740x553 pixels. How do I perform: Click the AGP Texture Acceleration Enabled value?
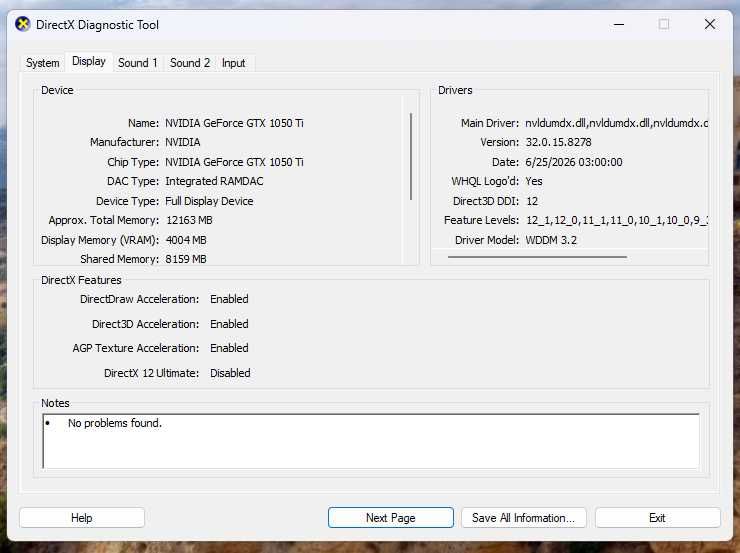(229, 348)
